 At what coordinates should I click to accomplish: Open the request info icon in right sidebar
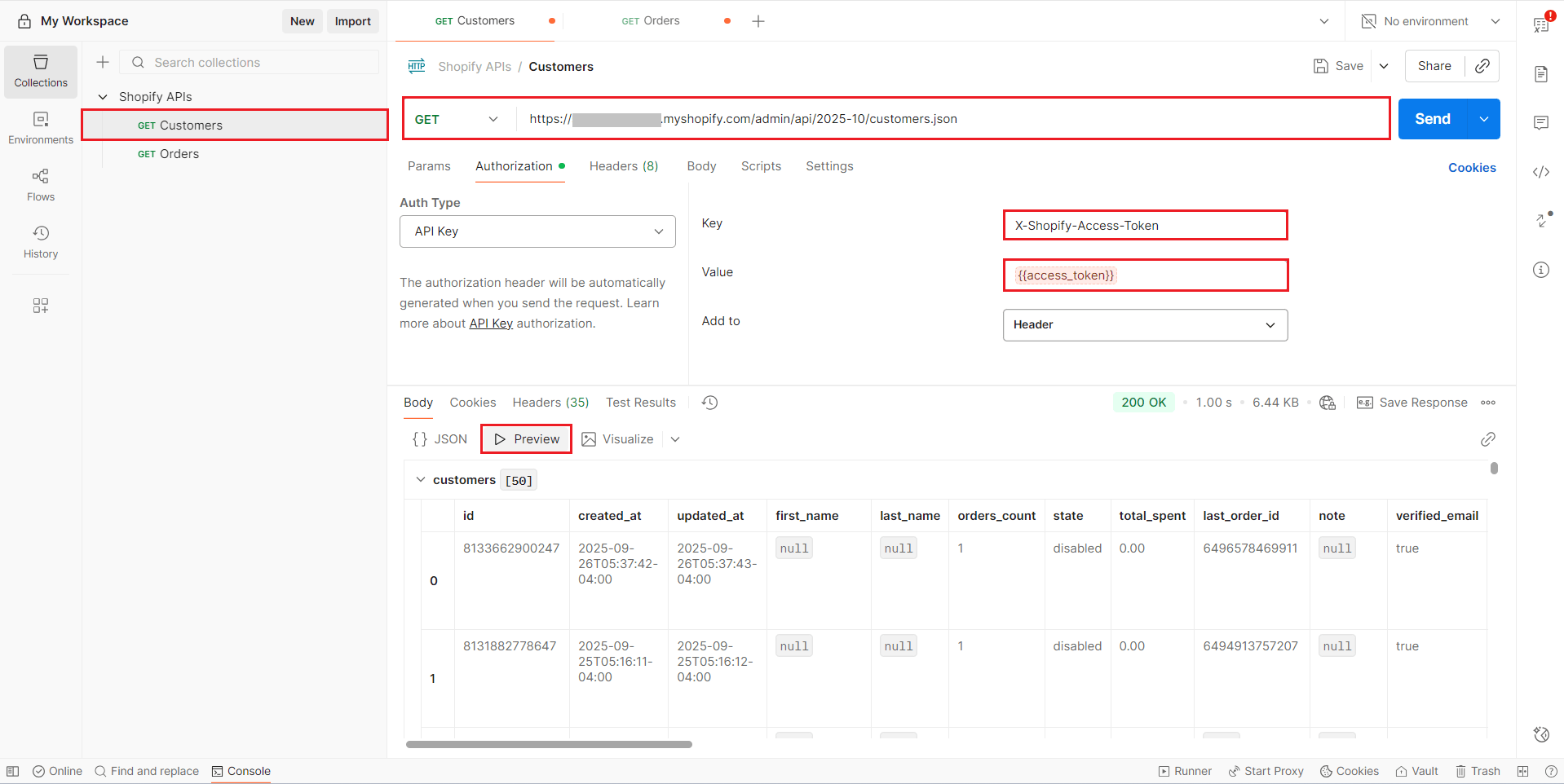coord(1540,270)
